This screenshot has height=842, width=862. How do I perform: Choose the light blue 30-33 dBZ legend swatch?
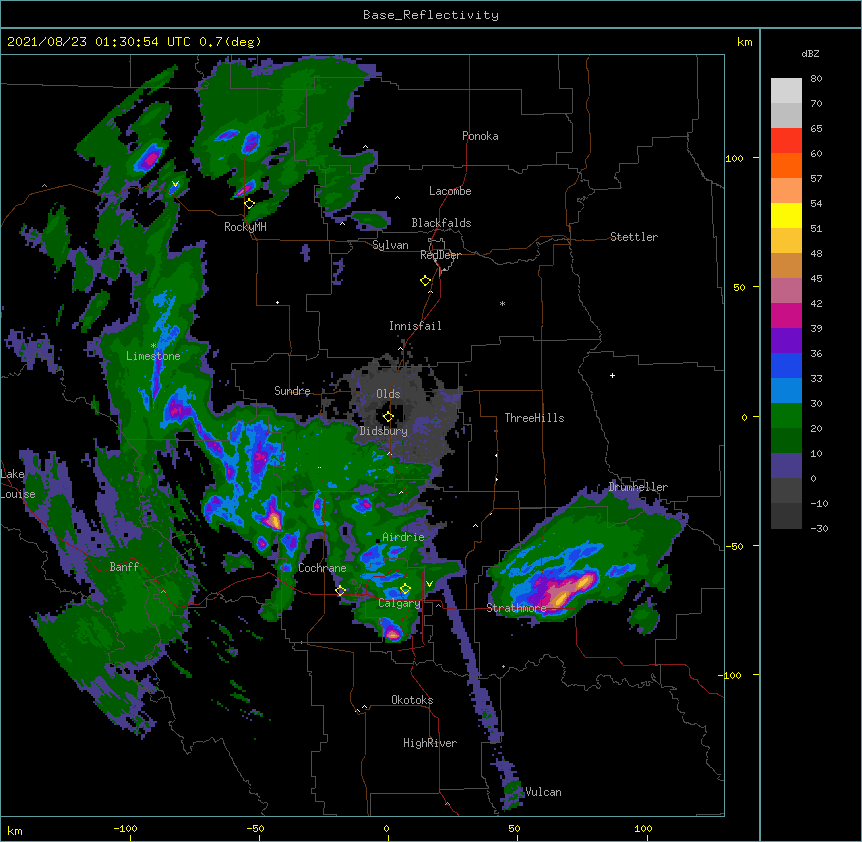[786, 390]
